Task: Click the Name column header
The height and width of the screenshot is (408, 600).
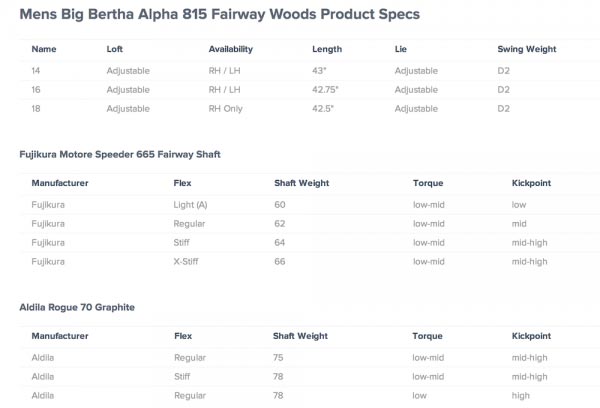Action: pos(43,49)
